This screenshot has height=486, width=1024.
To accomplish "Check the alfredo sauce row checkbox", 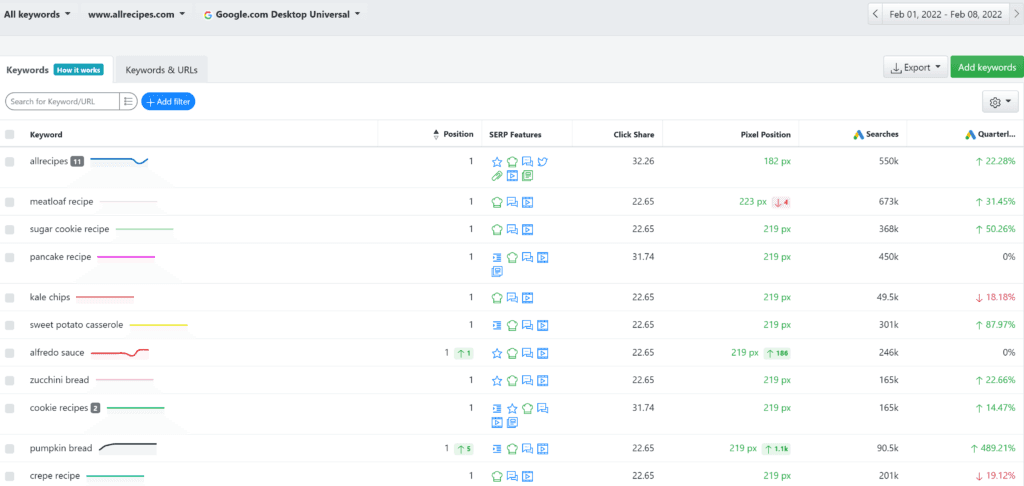I will point(9,353).
